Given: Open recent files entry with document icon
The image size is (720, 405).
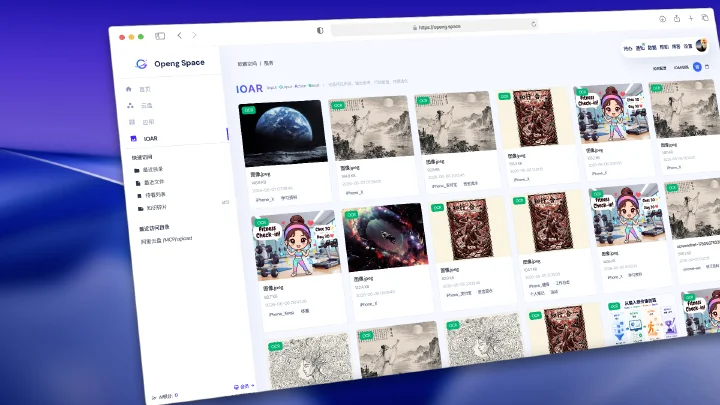Looking at the screenshot, I should tap(150, 182).
